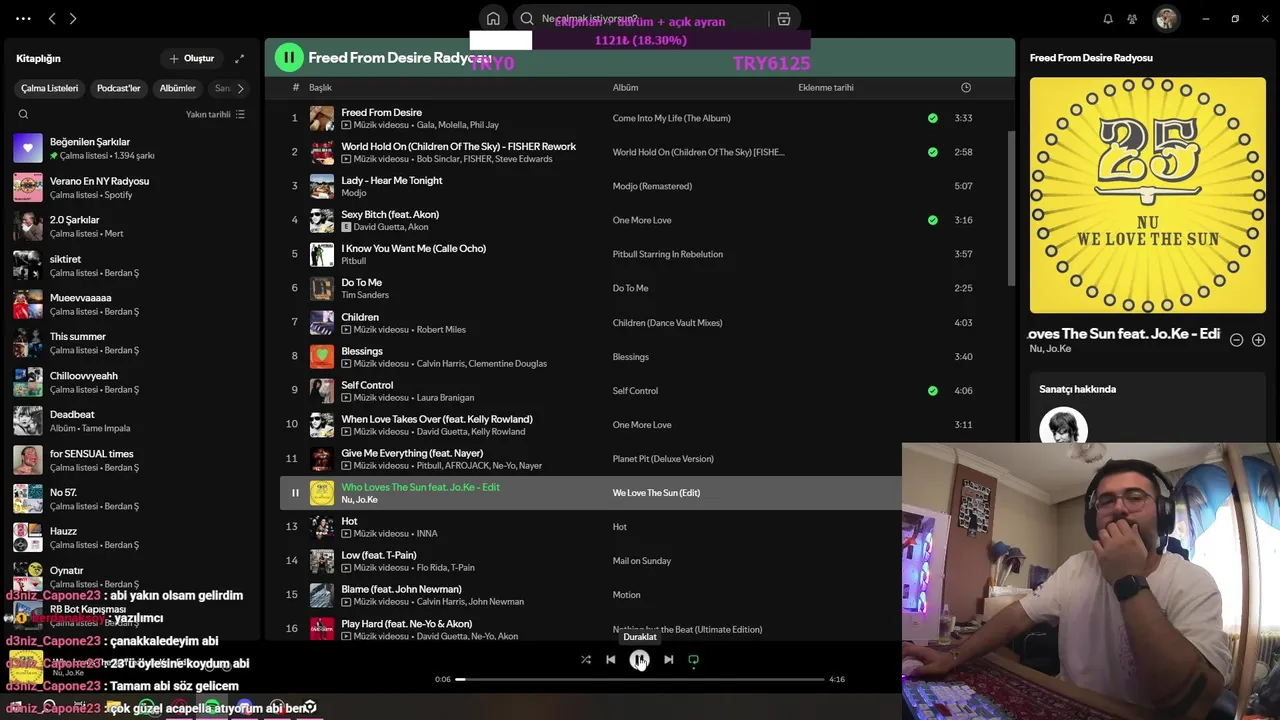Add current song with plus circle icon
The image size is (1280, 720).
click(x=1258, y=340)
